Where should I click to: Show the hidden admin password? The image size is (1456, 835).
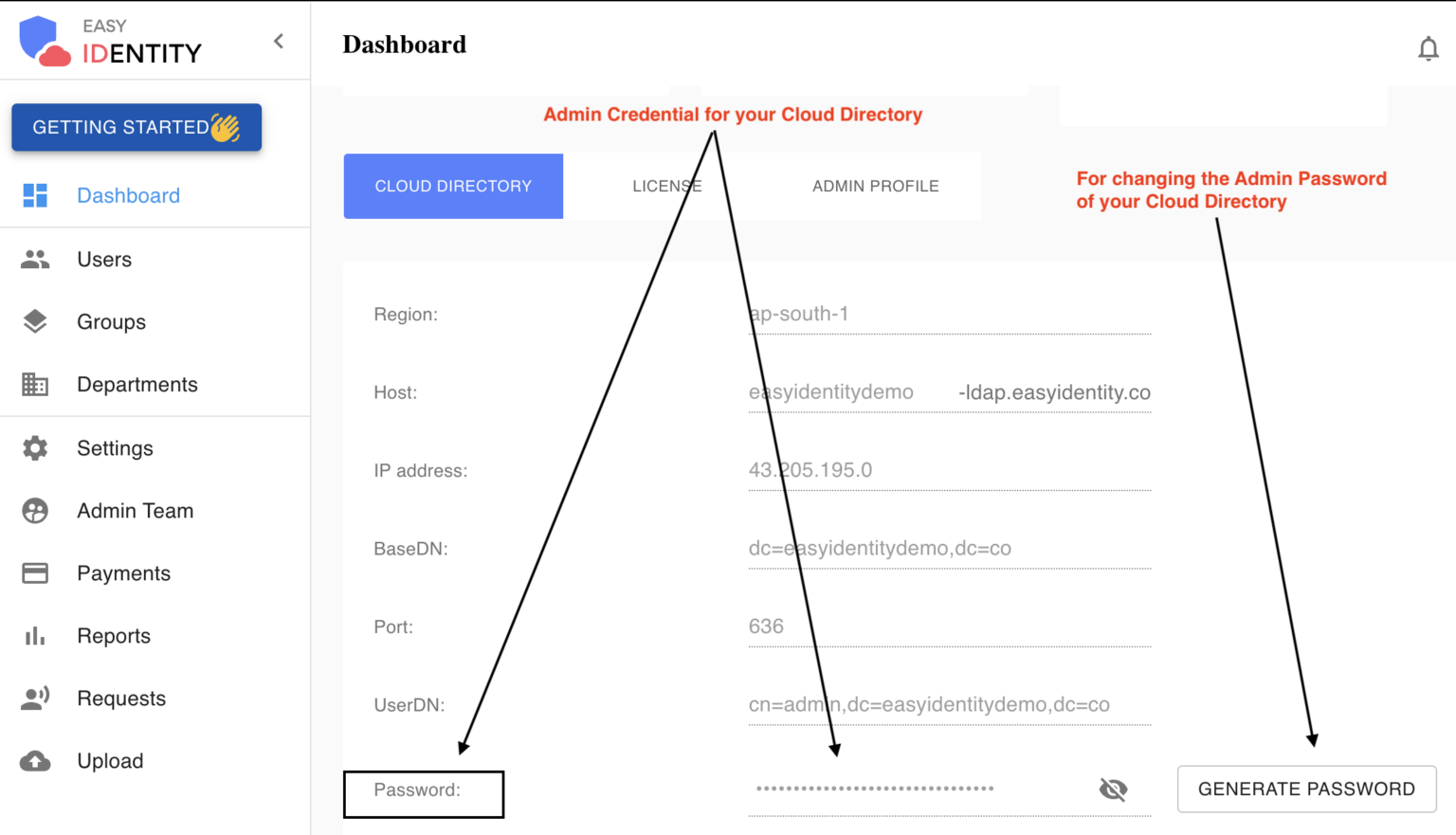coord(1112,788)
